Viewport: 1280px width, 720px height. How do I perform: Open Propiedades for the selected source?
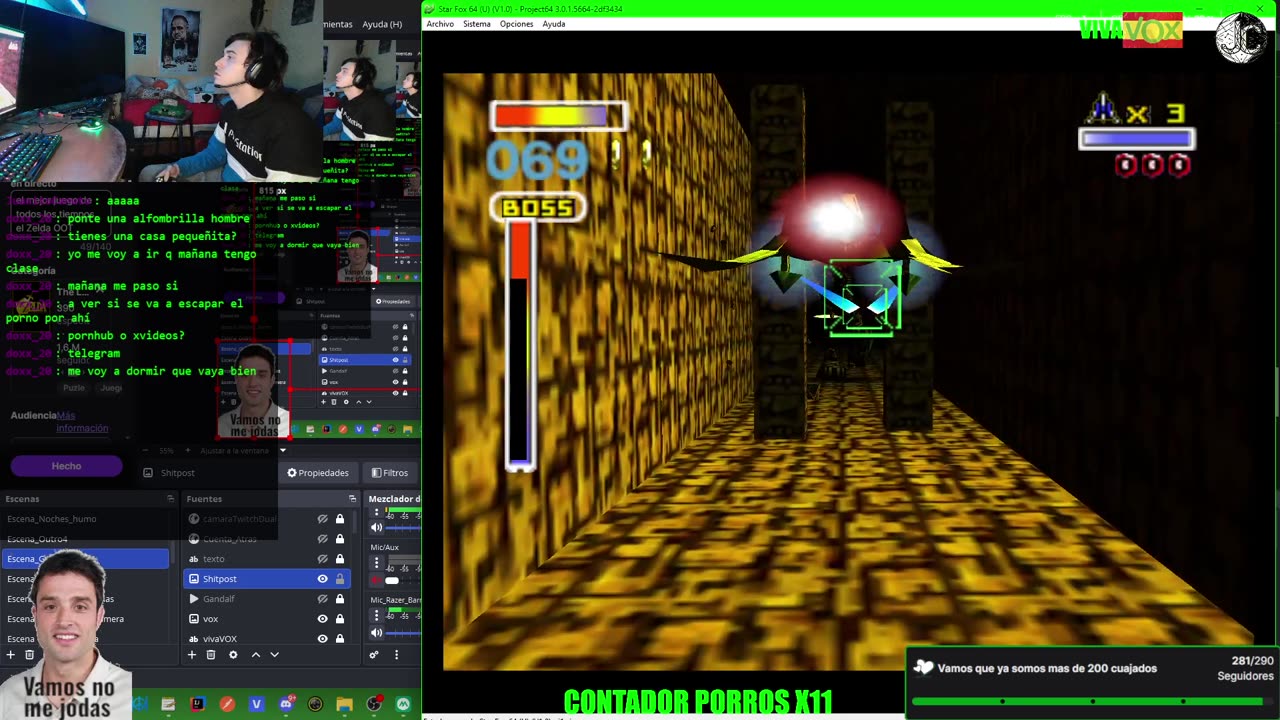pos(318,473)
